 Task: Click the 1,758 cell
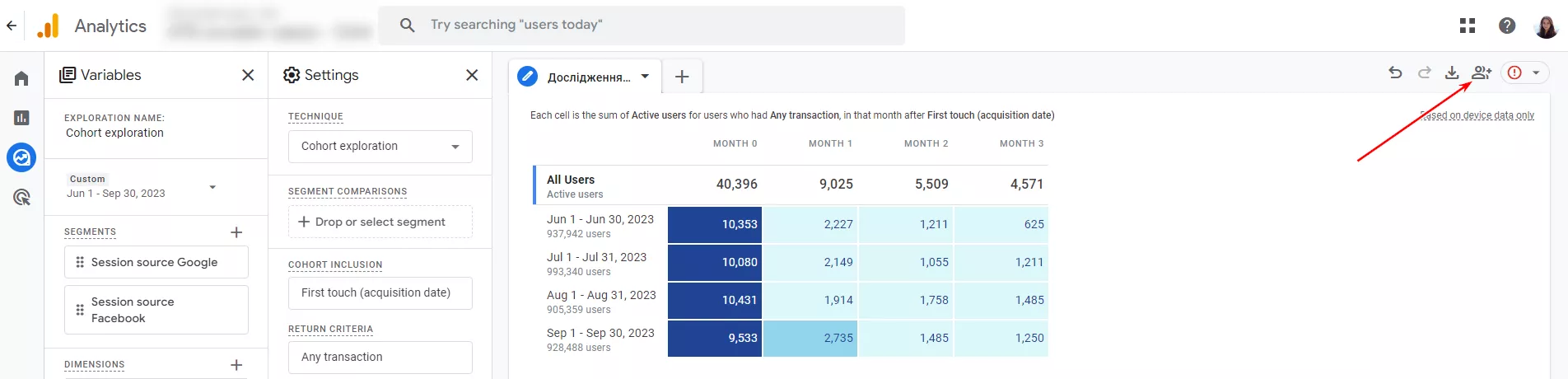[906, 301]
